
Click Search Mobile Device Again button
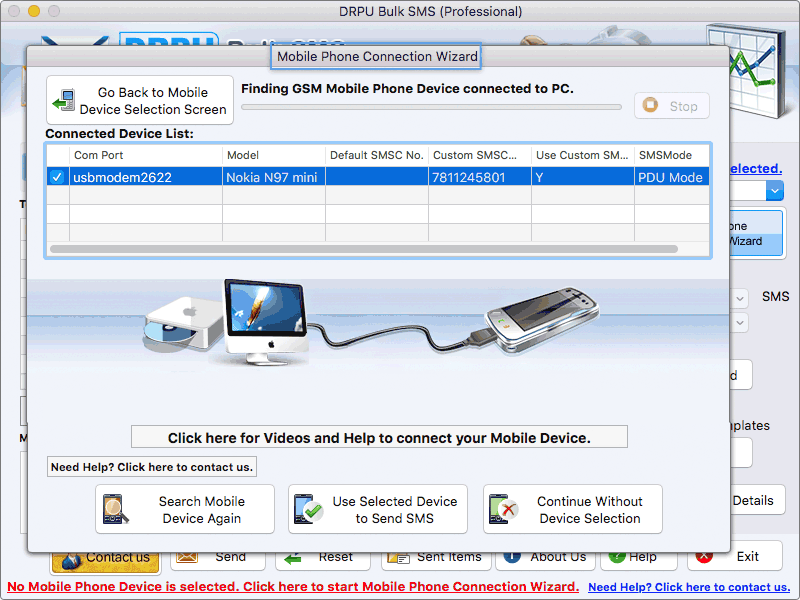tap(185, 509)
